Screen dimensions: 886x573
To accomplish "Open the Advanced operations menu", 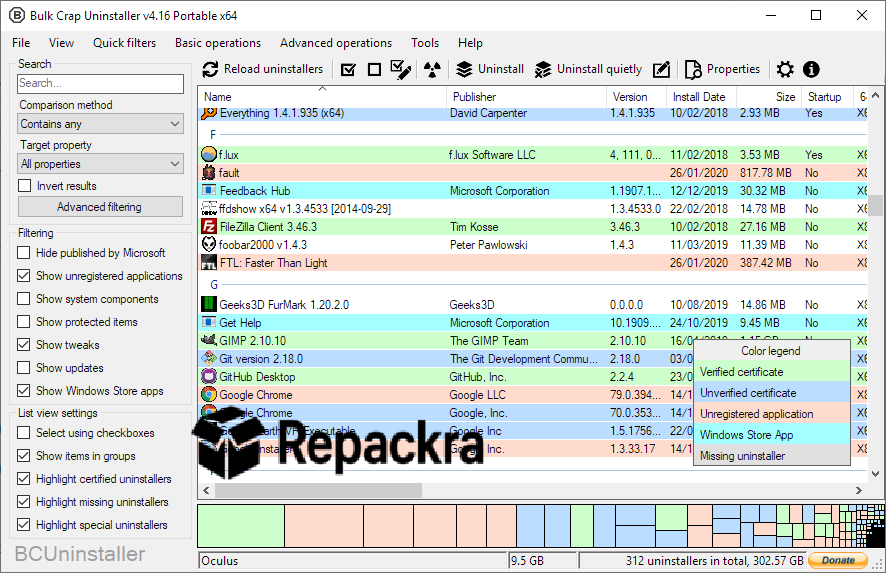I will point(336,43).
